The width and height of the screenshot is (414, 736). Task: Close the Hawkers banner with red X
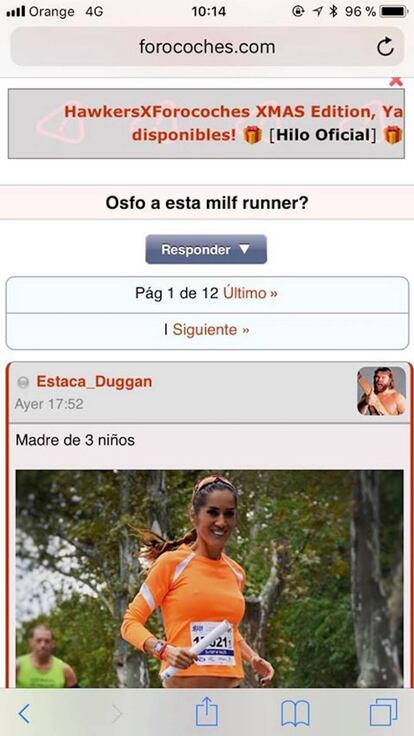pyautogui.click(x=396, y=81)
